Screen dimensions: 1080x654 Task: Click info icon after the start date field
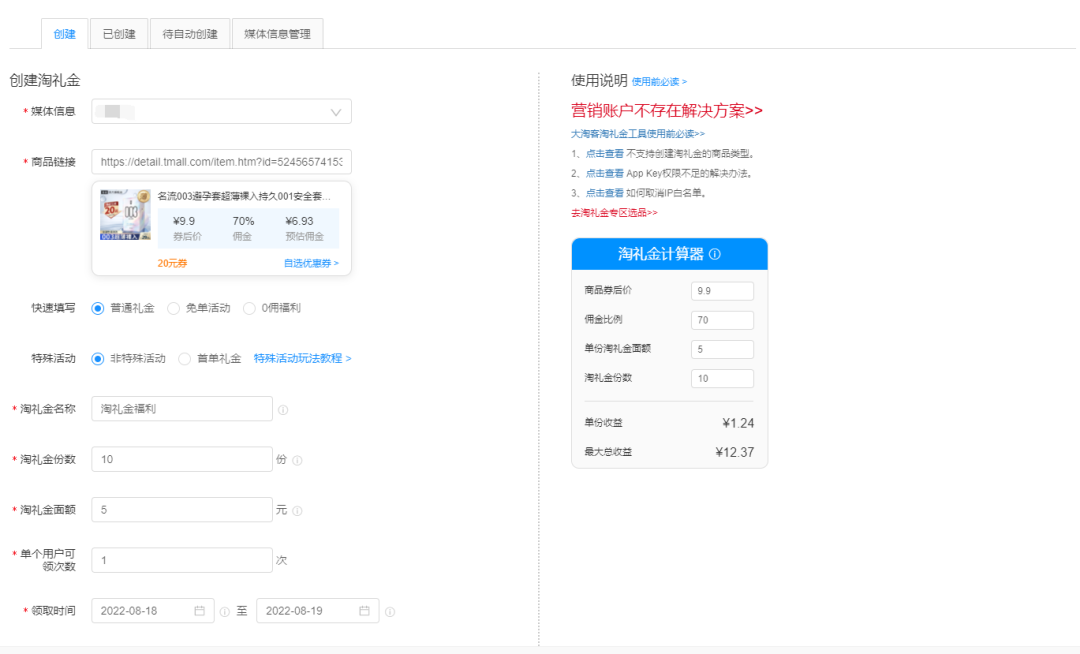tap(224, 612)
